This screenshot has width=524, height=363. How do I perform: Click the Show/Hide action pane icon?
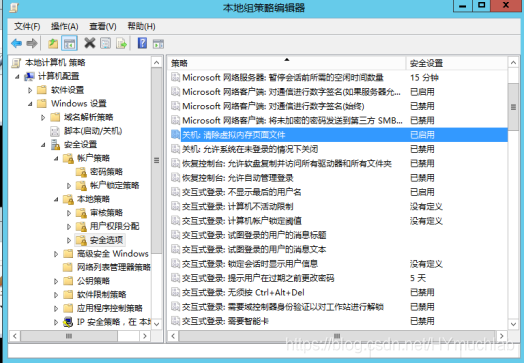pyautogui.click(x=158, y=43)
